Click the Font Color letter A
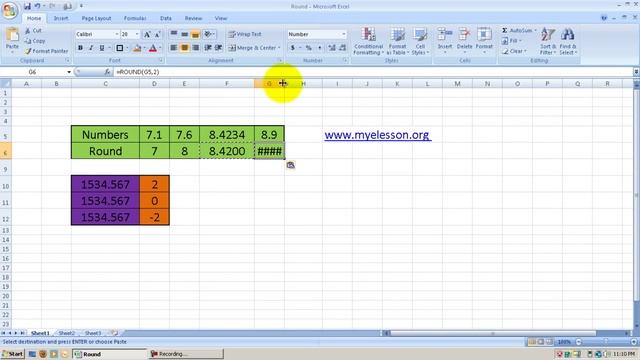This screenshot has height=360, width=640. click(153, 48)
